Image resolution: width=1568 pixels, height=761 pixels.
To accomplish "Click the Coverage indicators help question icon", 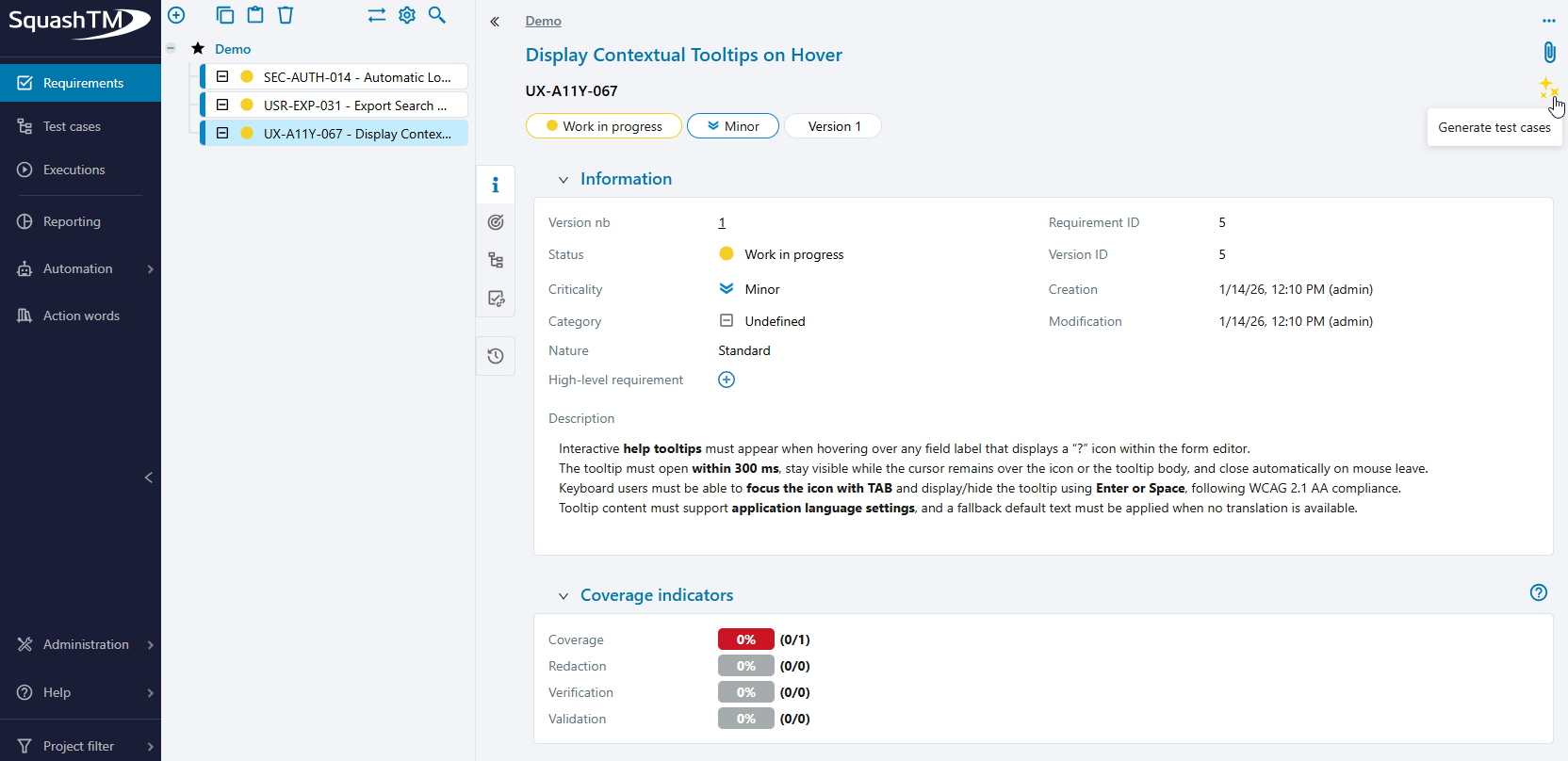I will coord(1539,592).
